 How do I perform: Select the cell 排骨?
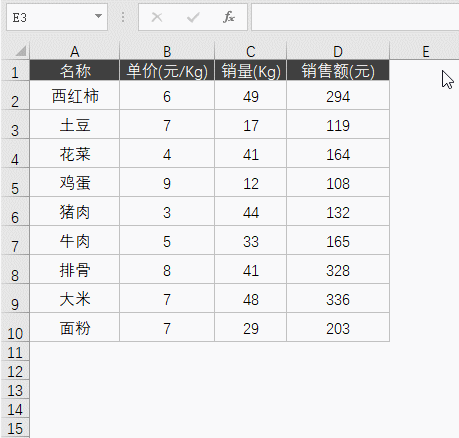[75, 269]
